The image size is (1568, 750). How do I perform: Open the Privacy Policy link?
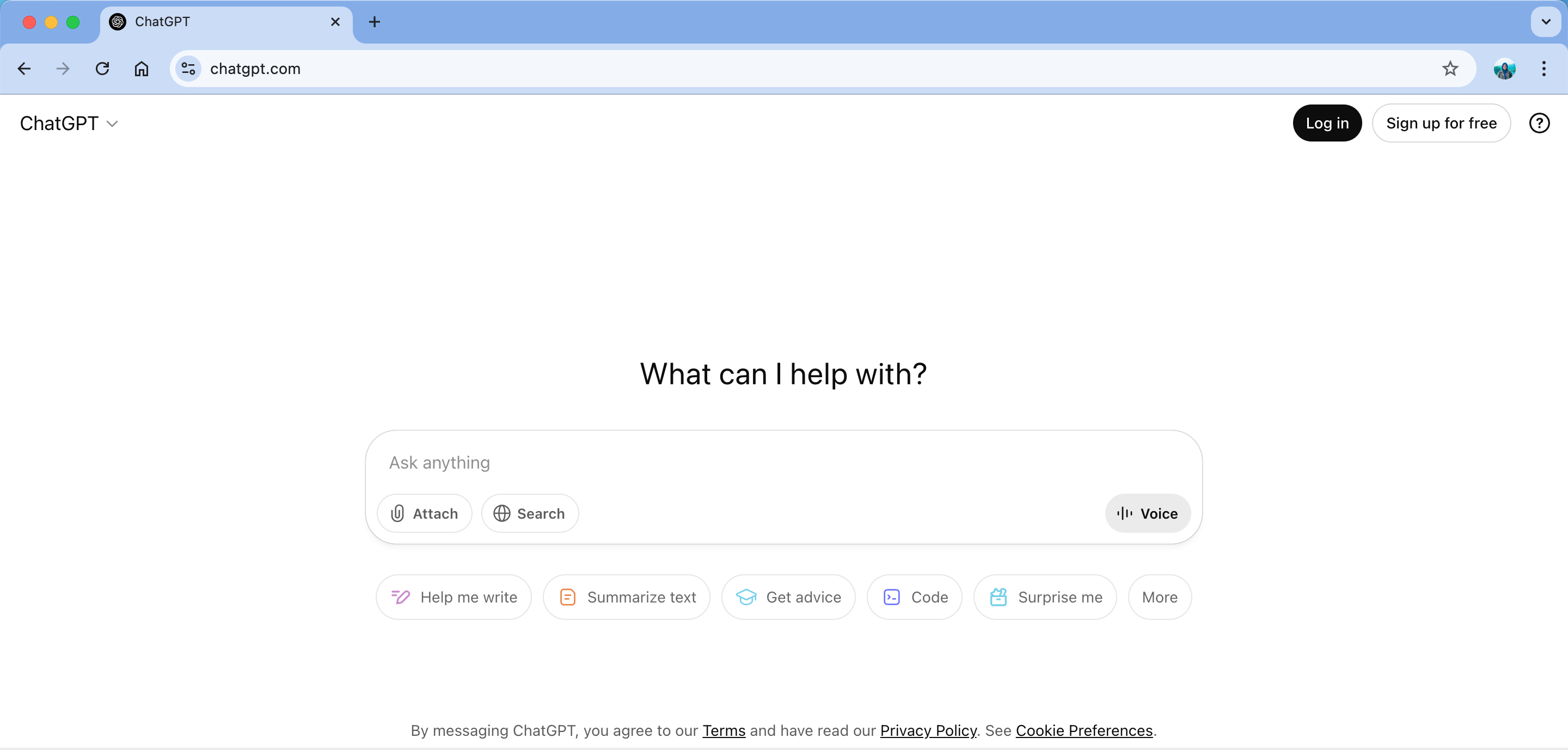point(928,730)
